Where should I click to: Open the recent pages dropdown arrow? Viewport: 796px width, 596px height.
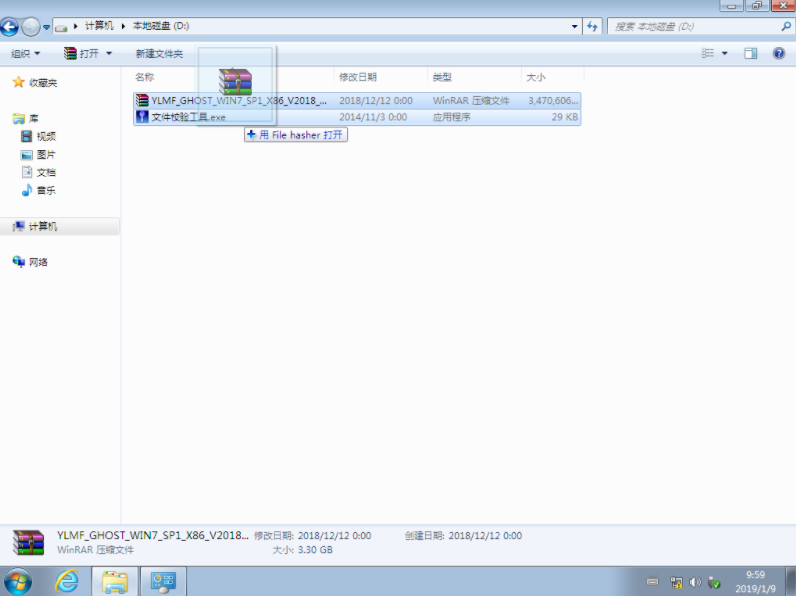point(46,27)
